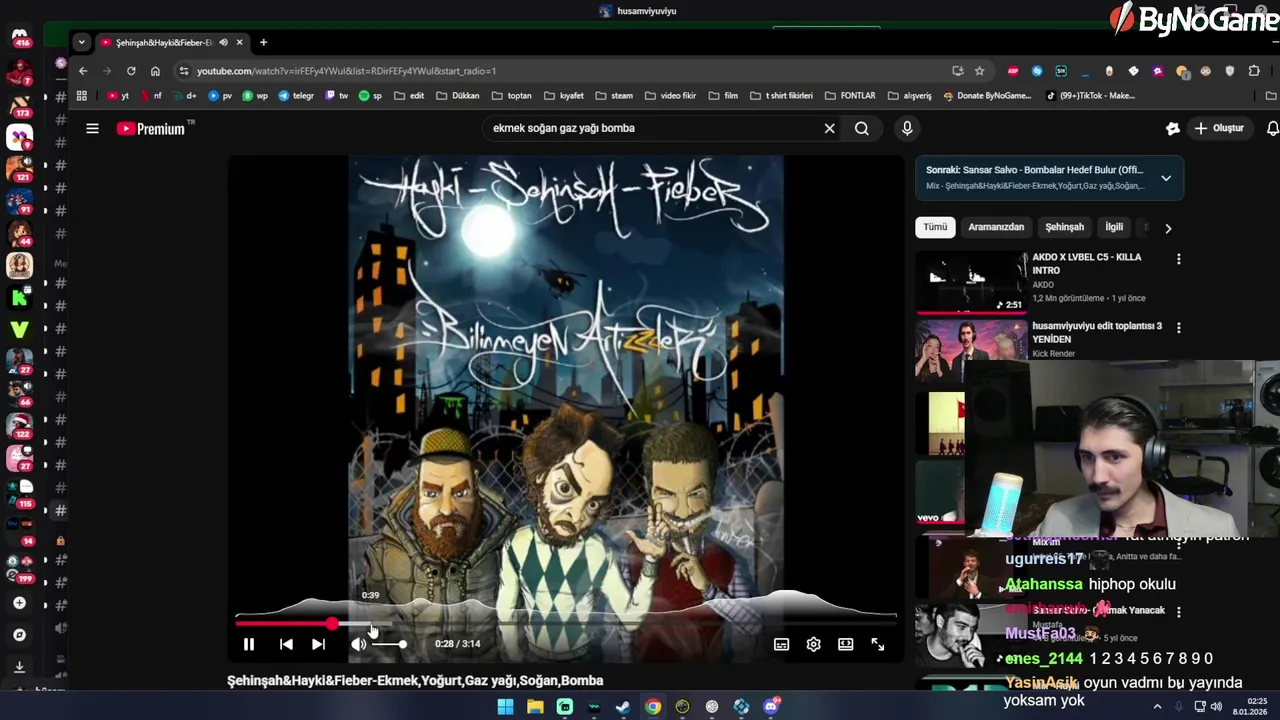Reload the current page
This screenshot has height=720, width=1280.
pos(131,71)
